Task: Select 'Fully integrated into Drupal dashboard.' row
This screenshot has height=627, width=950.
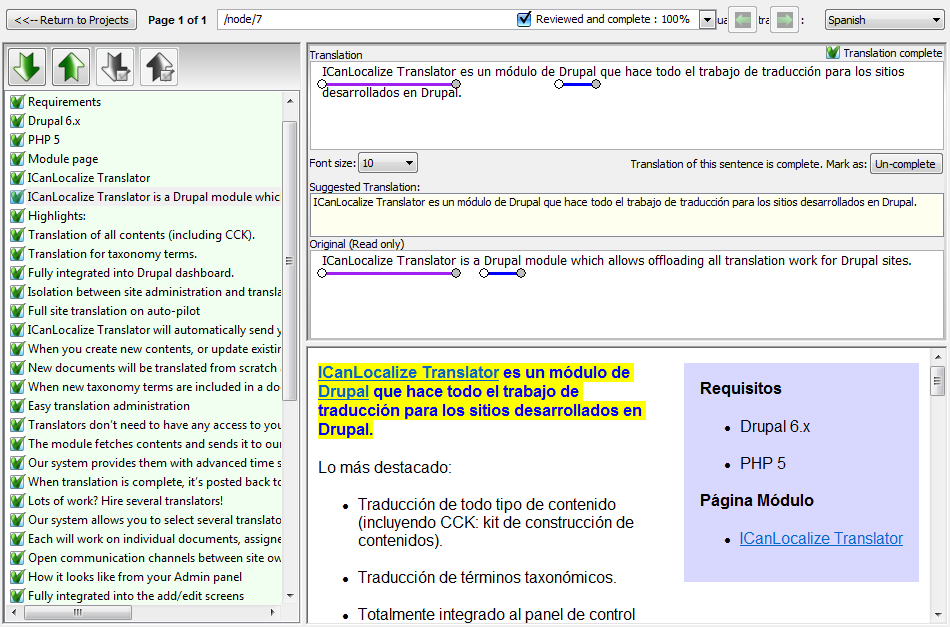Action: click(x=131, y=273)
